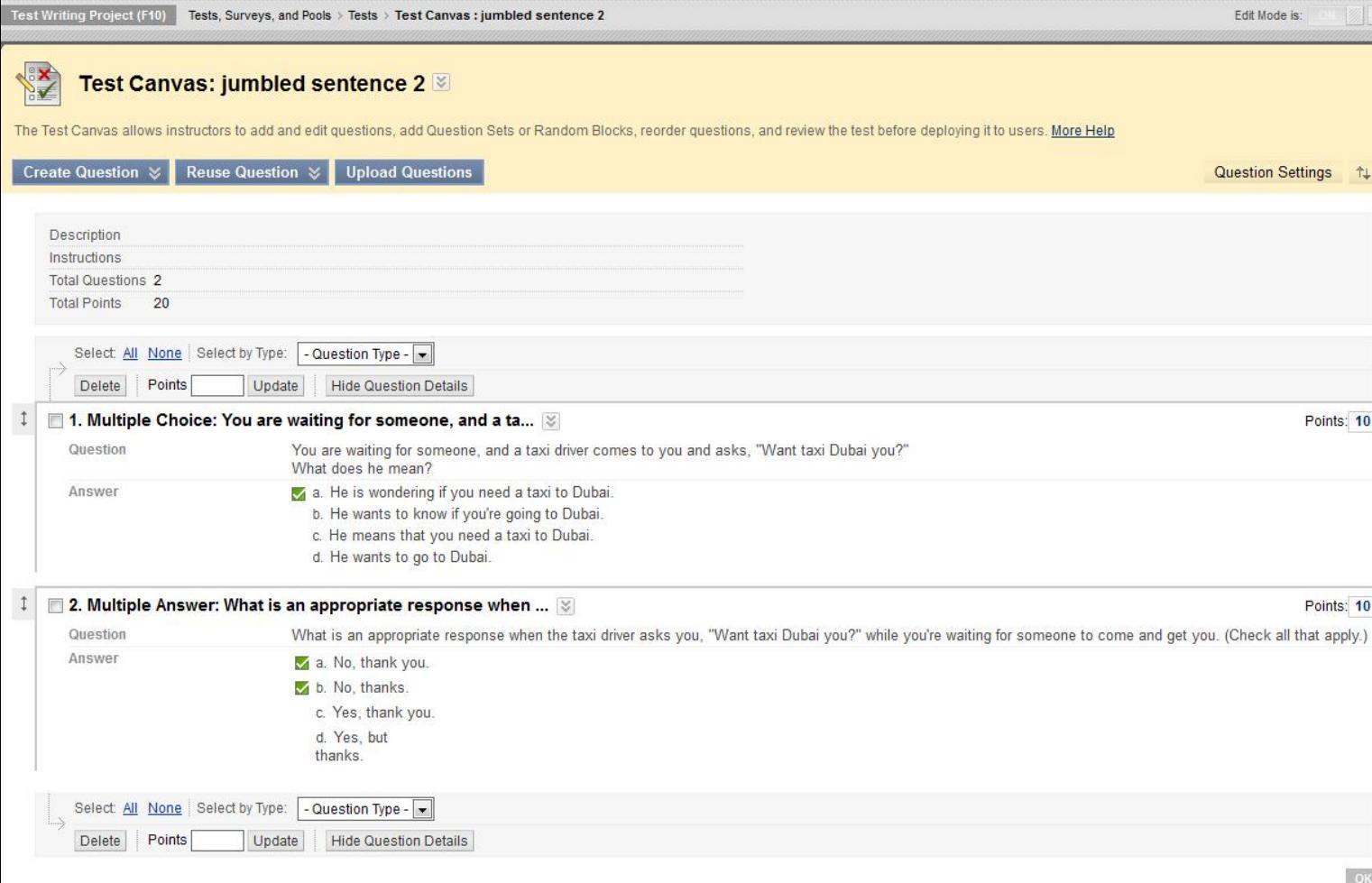
Task: Click Upload Questions button
Action: coord(409,172)
